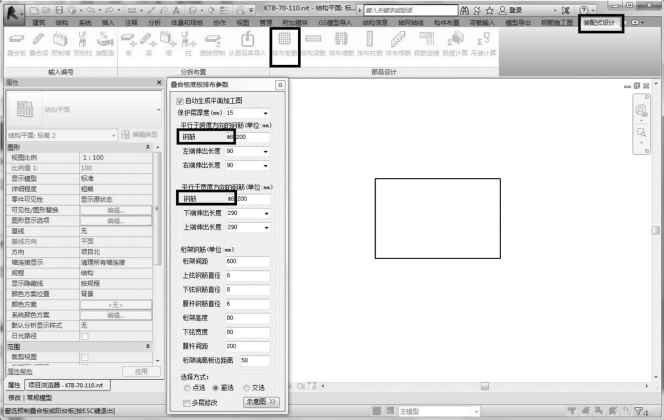This screenshot has width=664, height=420.
Task: Collapse the 范围 properties group
Action: coord(148,346)
